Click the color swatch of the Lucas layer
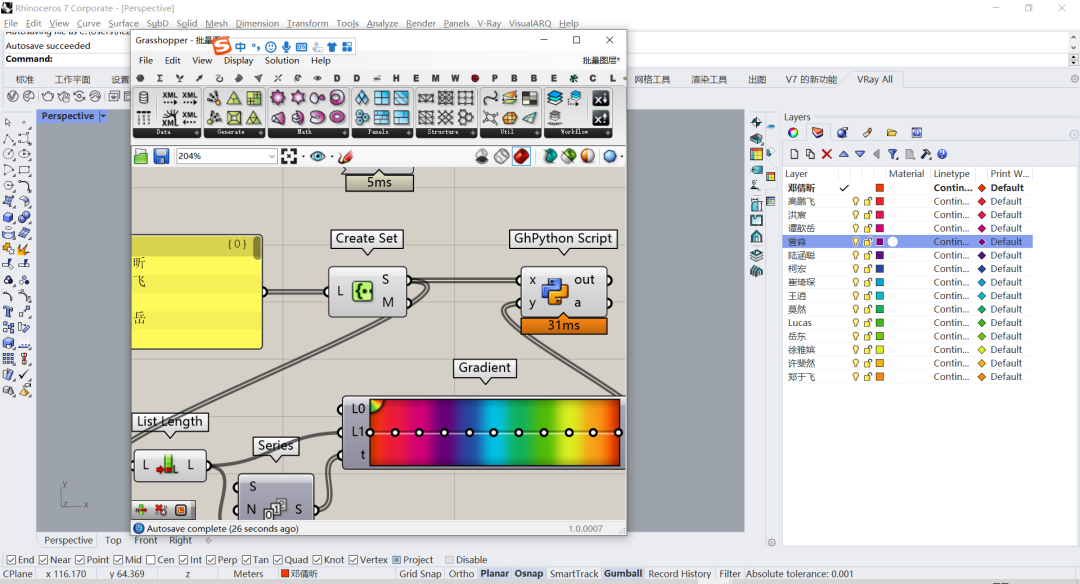Image resolution: width=1080 pixels, height=584 pixels. coord(880,323)
